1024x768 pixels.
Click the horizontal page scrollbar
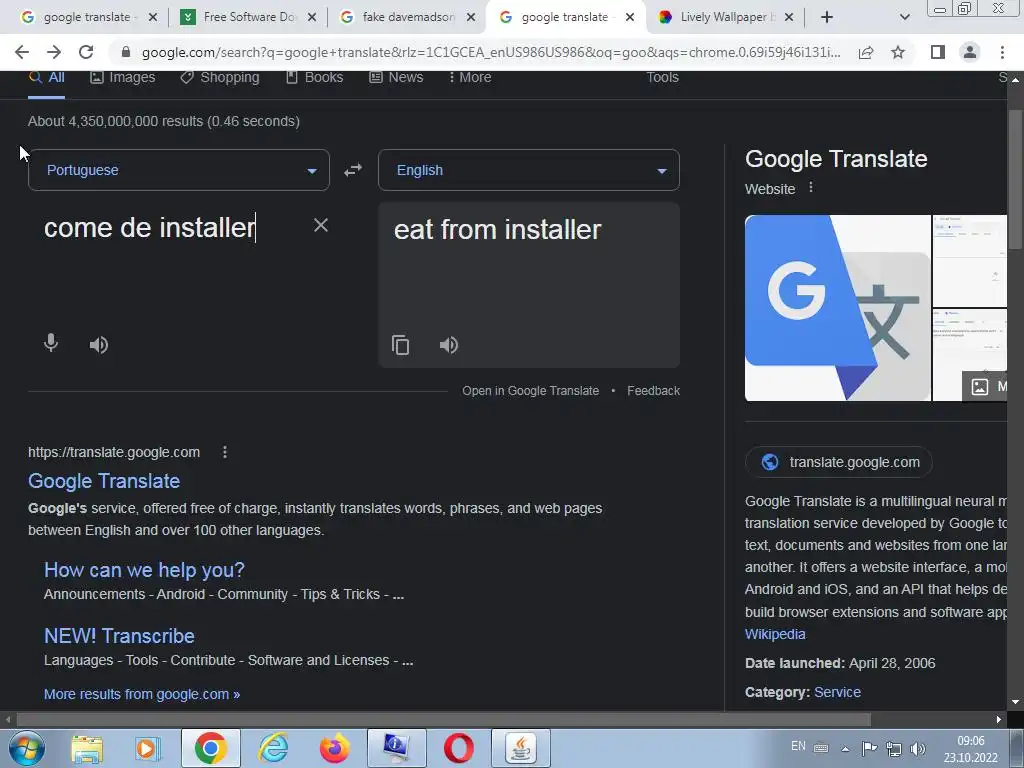(443, 720)
